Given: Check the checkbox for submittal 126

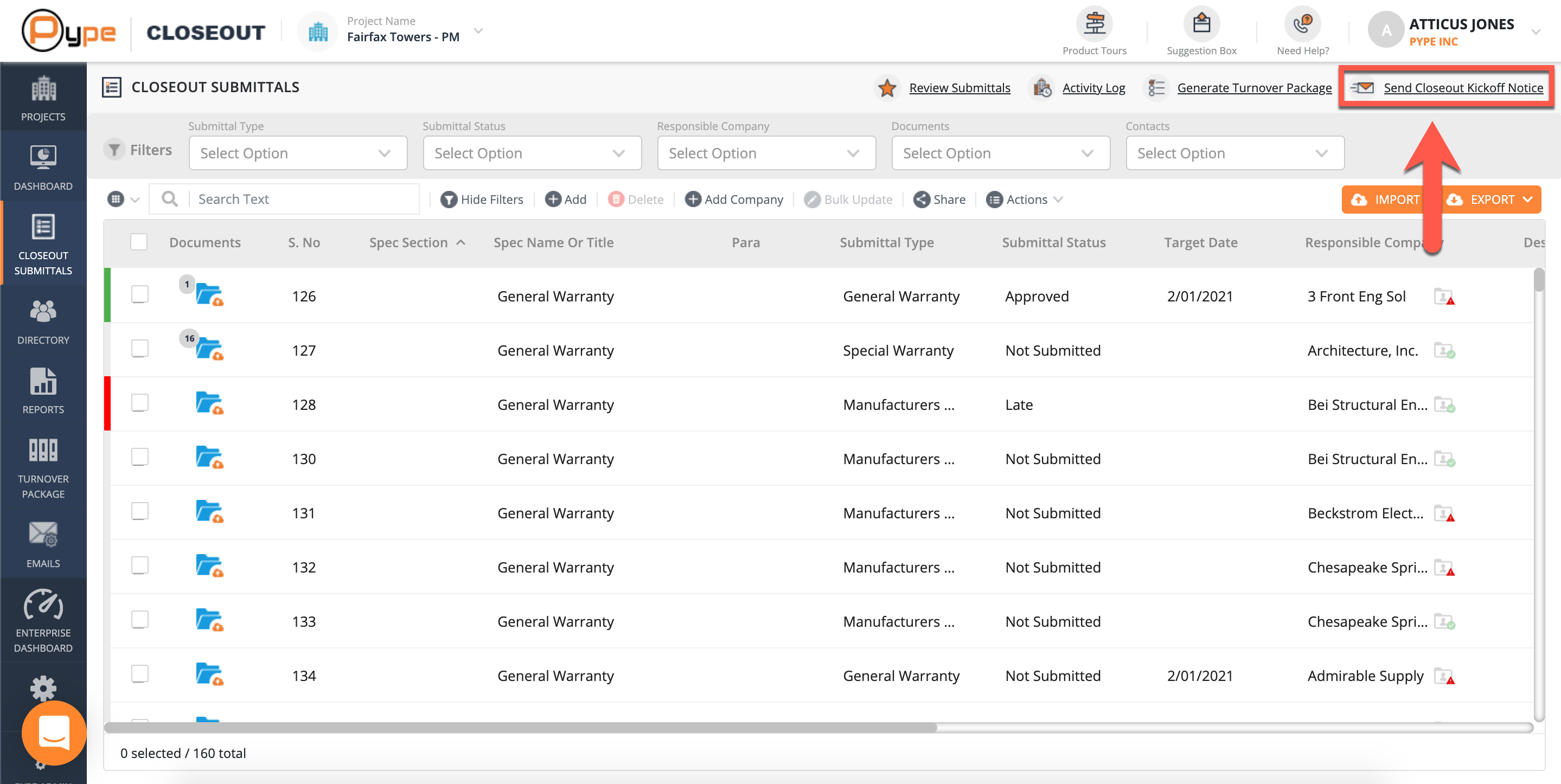Looking at the screenshot, I should pyautogui.click(x=140, y=295).
